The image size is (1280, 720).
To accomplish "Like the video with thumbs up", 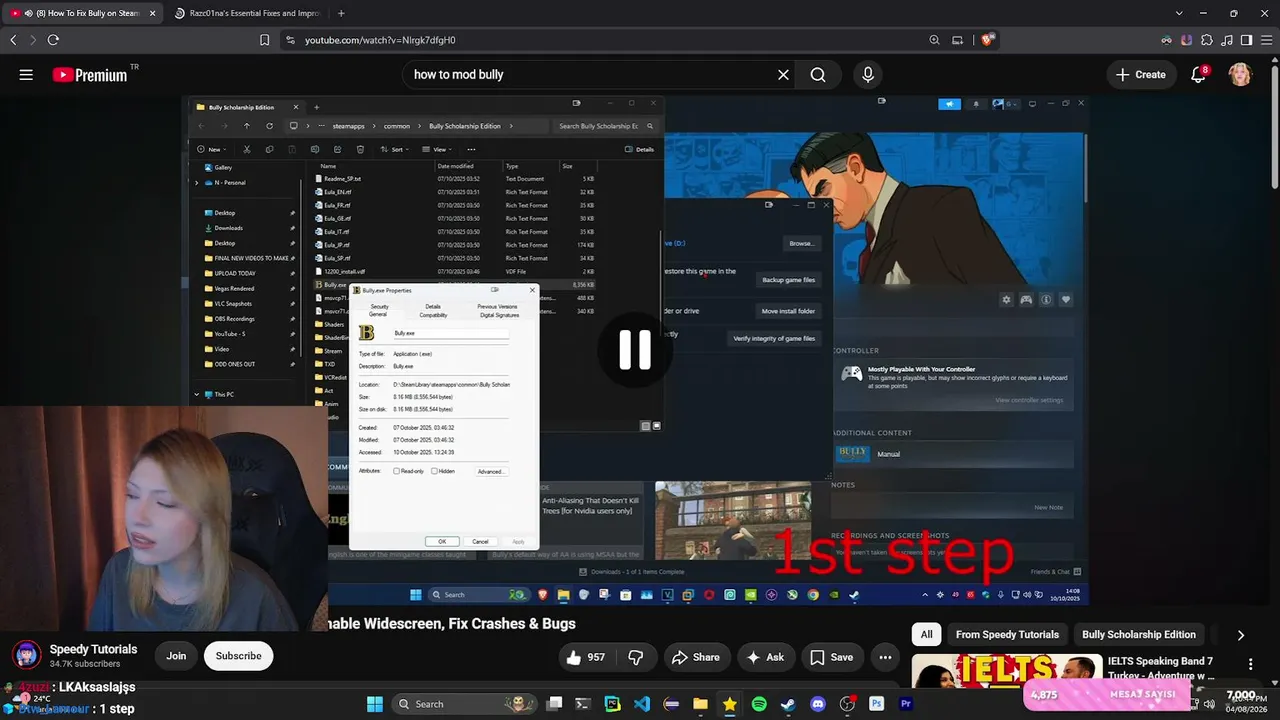I will point(586,657).
